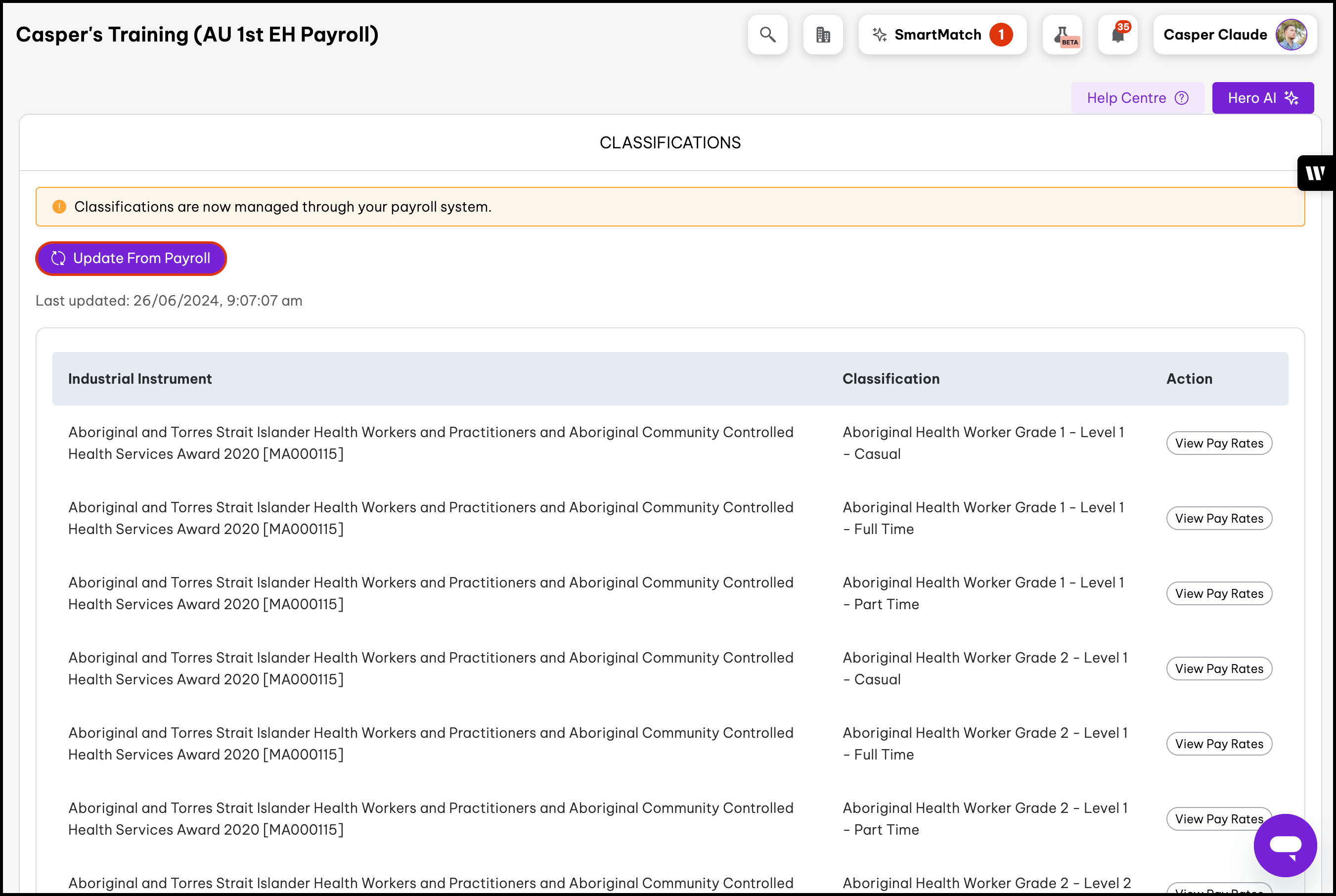Open the Help Centre

pyautogui.click(x=1137, y=98)
